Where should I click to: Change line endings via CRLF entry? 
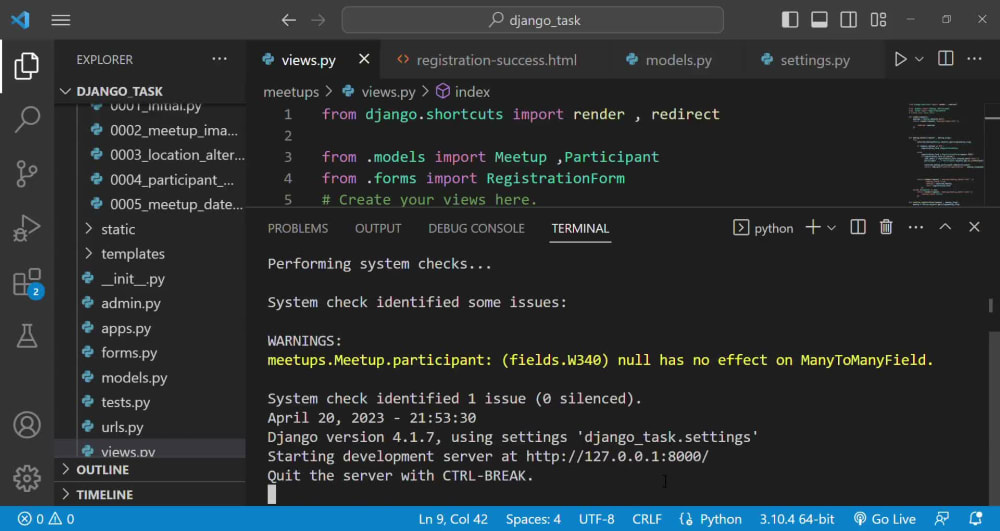coord(647,519)
